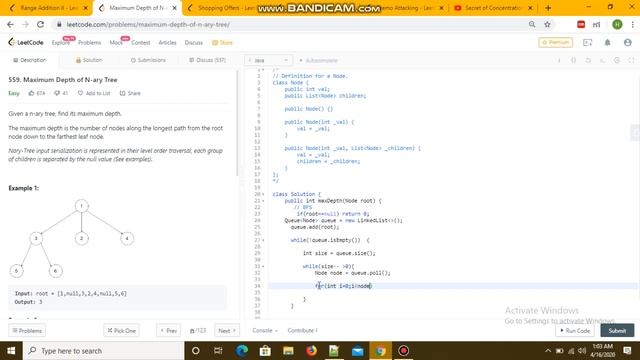Click the taskbar search box

tap(104, 351)
